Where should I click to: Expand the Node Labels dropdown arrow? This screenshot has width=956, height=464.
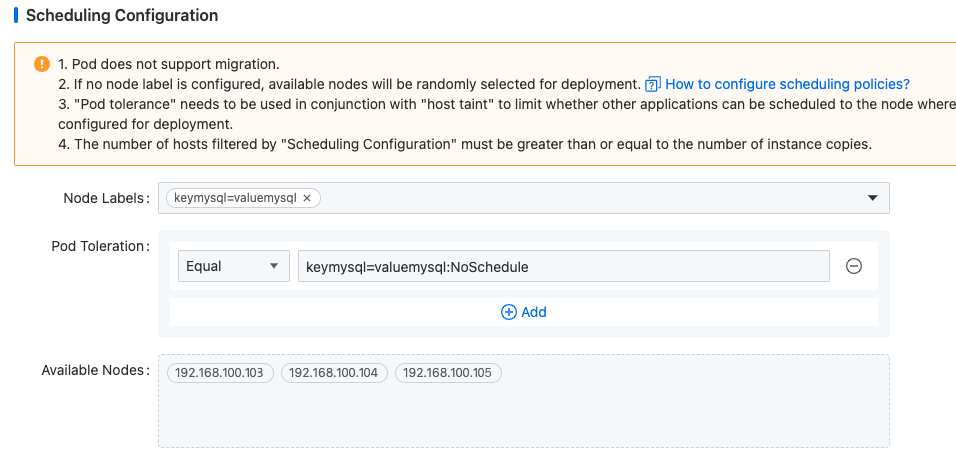(872, 198)
